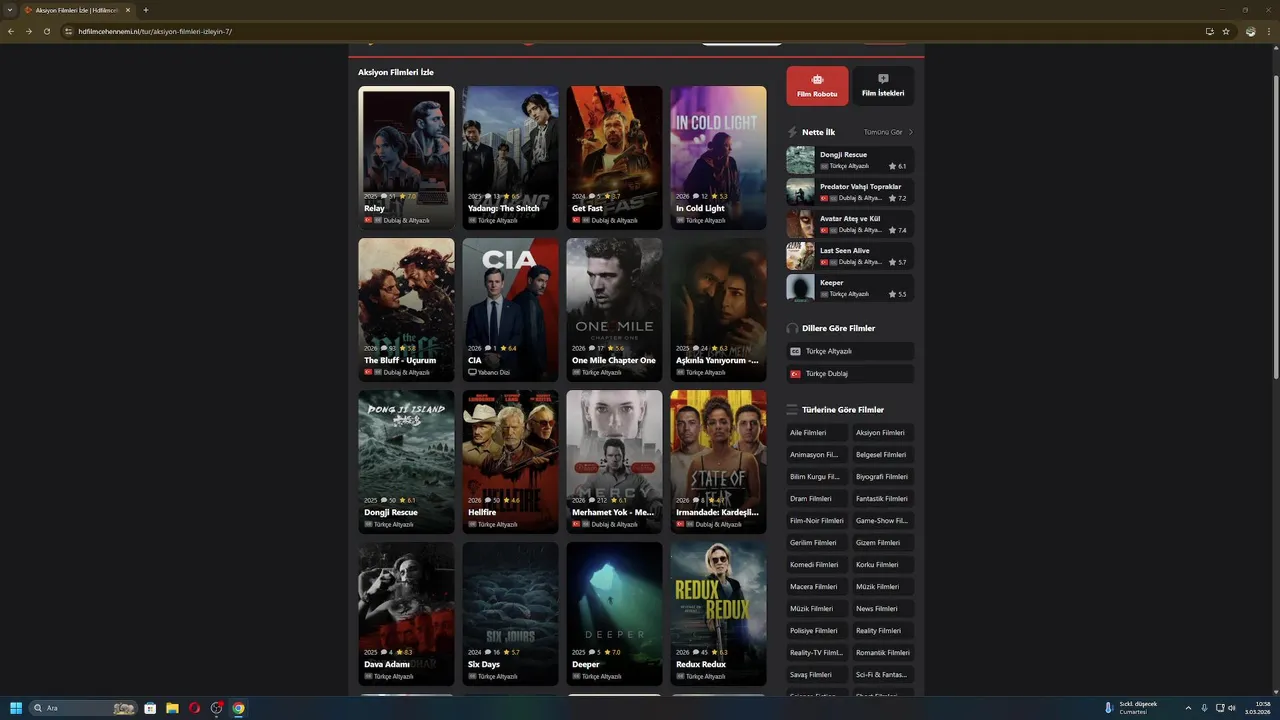Open Aşkınla Yanıyorum movie card
Screen dimensions: 1280x720
(718, 309)
